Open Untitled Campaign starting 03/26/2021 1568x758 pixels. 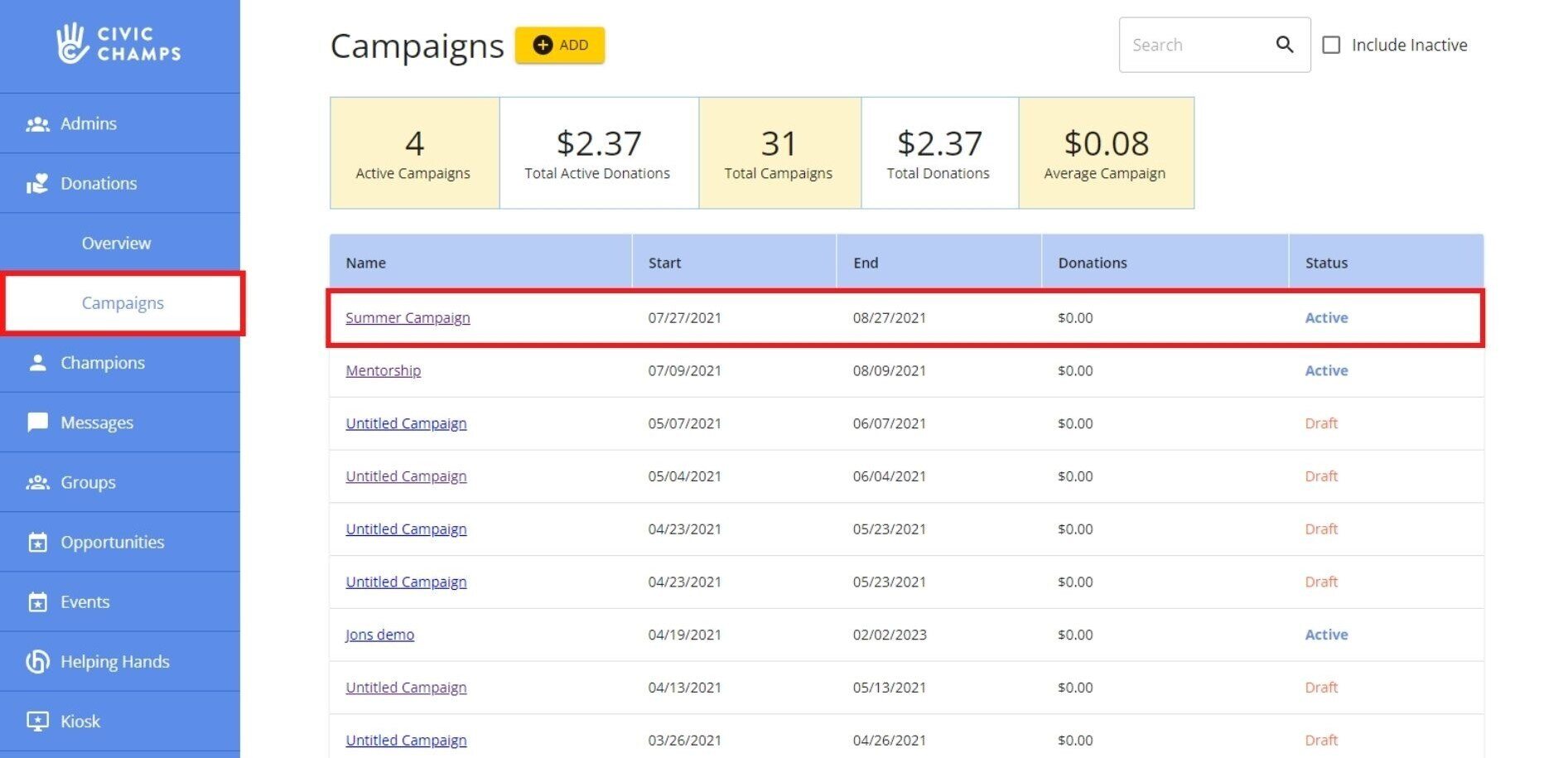tap(406, 741)
